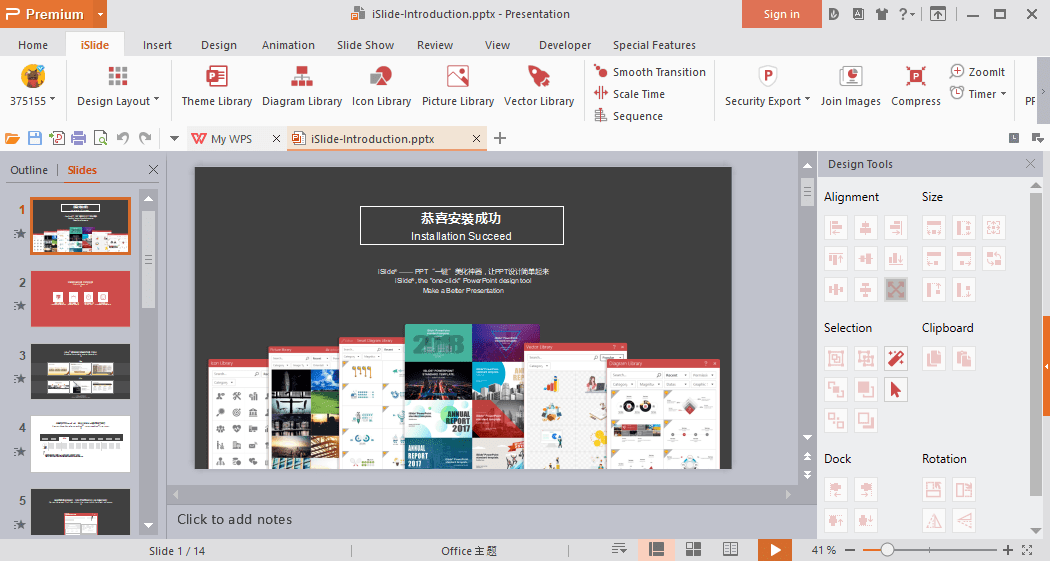Click the zoom in plus button
The image size is (1050, 561).
1008,550
